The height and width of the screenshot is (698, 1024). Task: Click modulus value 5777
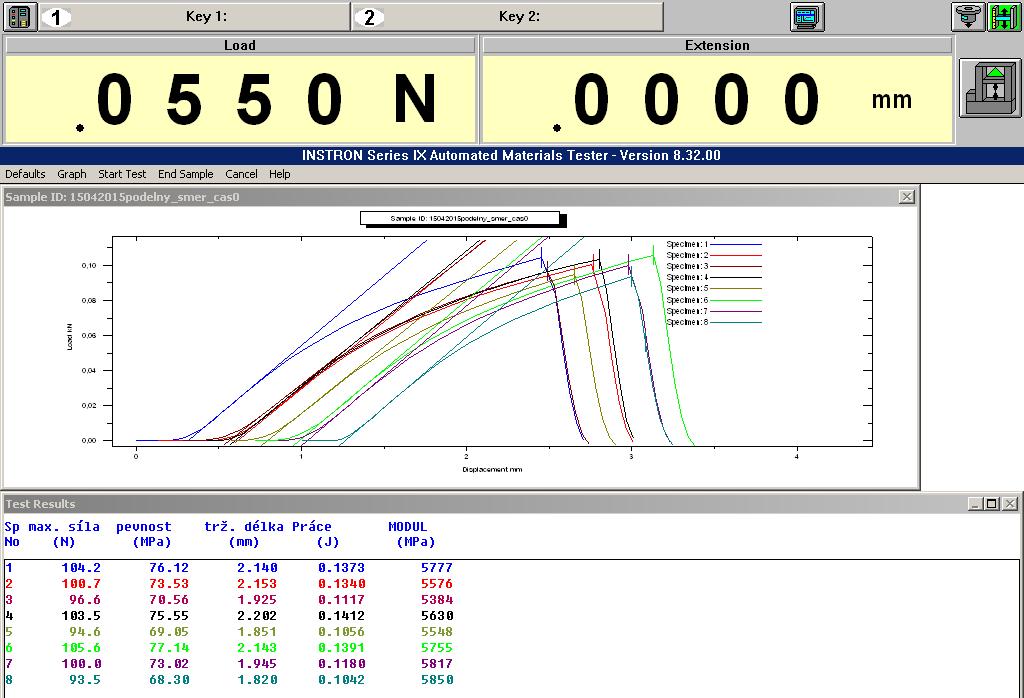tap(437, 568)
